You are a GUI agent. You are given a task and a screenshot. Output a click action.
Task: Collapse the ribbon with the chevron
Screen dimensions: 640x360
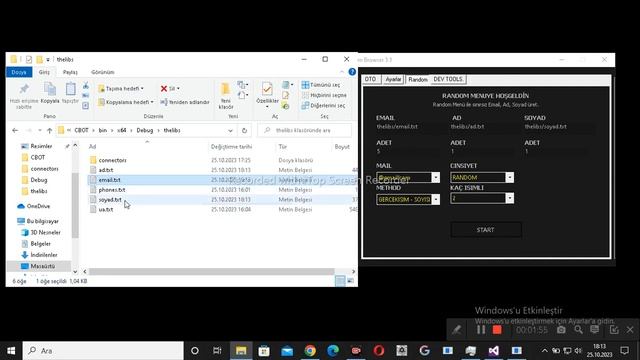pos(342,72)
